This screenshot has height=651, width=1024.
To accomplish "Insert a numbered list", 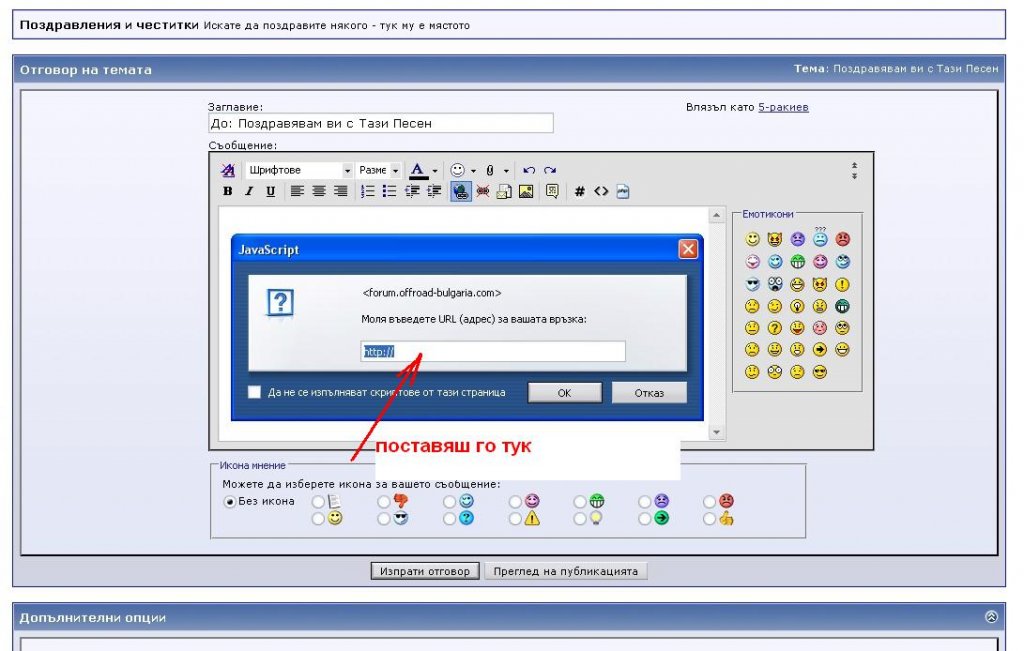I will [368, 191].
